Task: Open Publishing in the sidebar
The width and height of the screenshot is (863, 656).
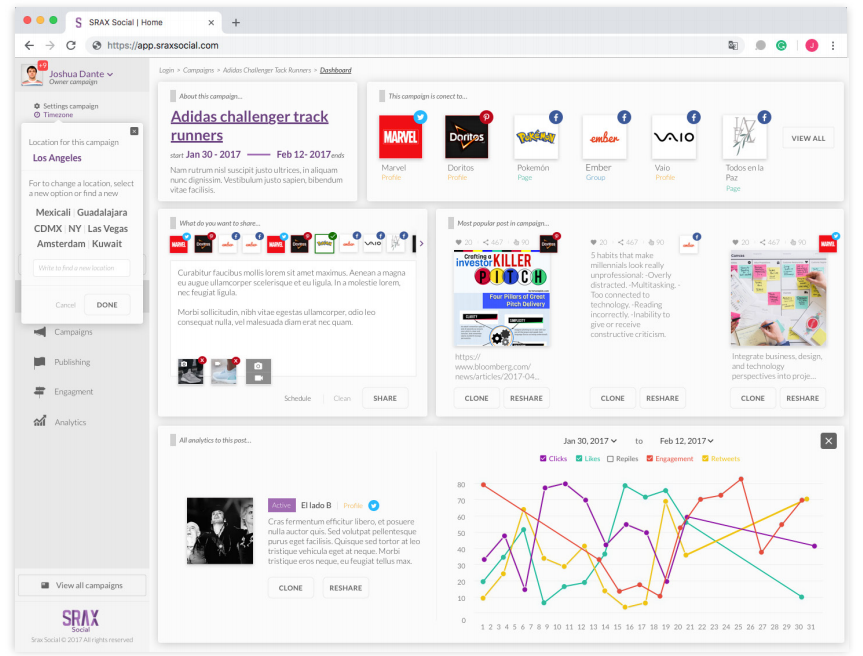Action: (x=62, y=362)
